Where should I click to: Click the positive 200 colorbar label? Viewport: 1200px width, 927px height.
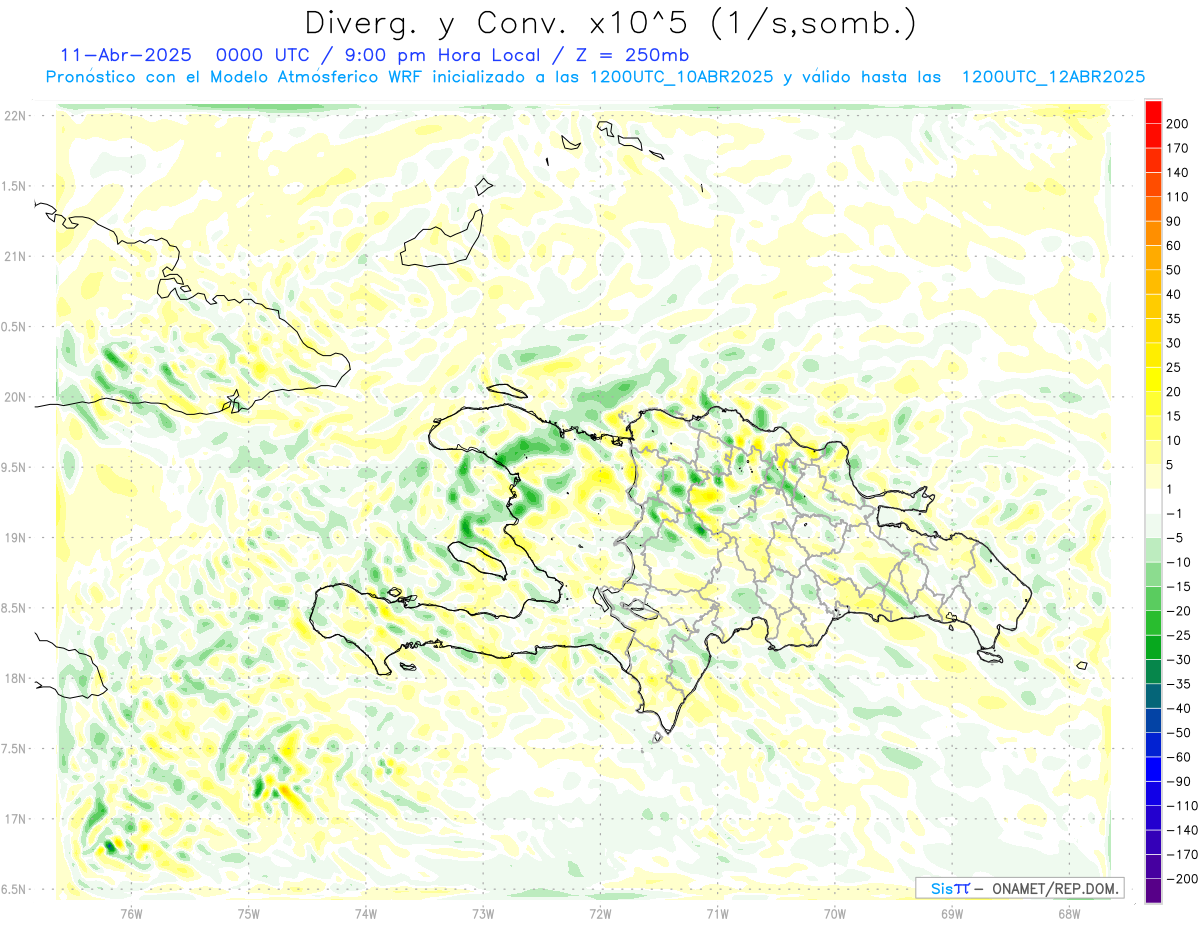1179,124
